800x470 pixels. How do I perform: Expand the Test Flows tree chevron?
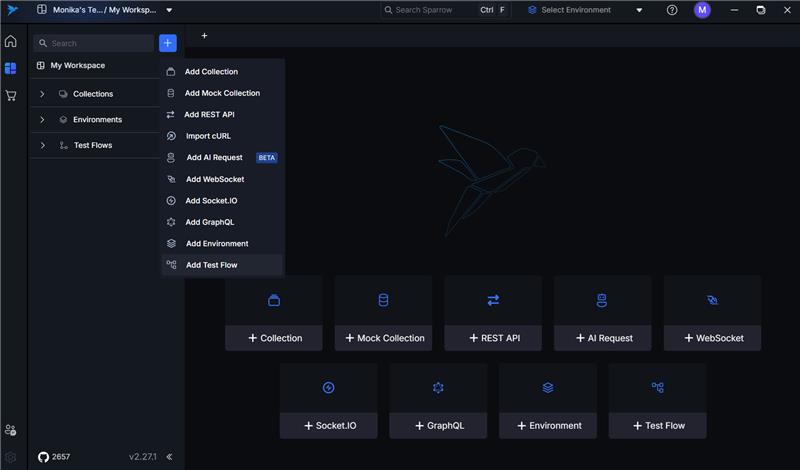(x=42, y=145)
